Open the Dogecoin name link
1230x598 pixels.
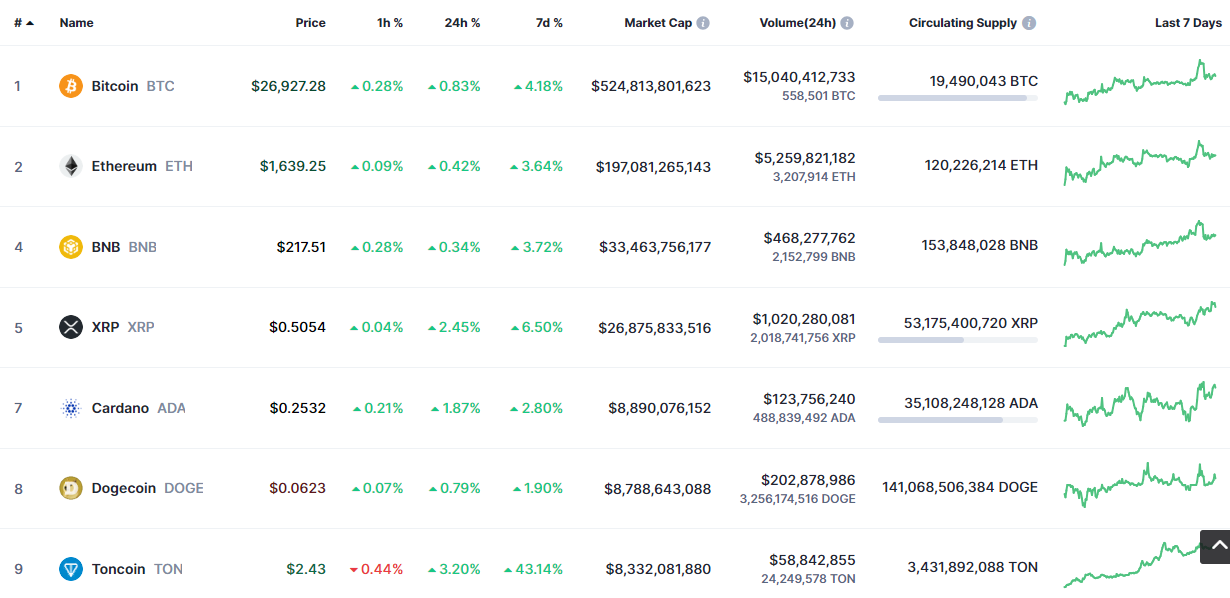124,488
